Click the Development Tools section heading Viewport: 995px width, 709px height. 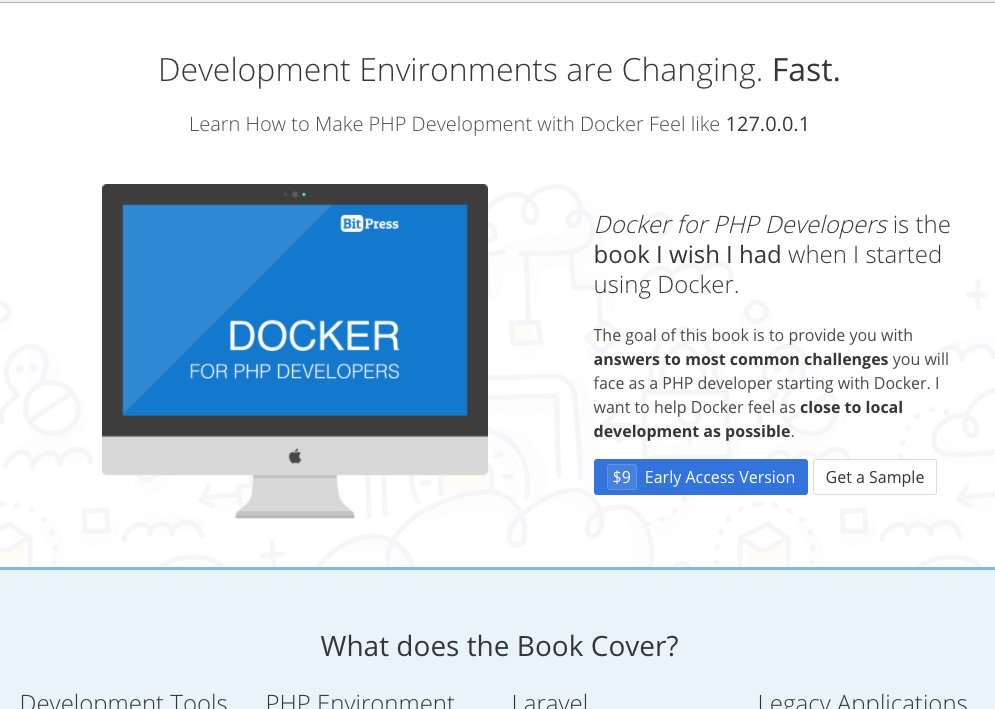tap(124, 700)
